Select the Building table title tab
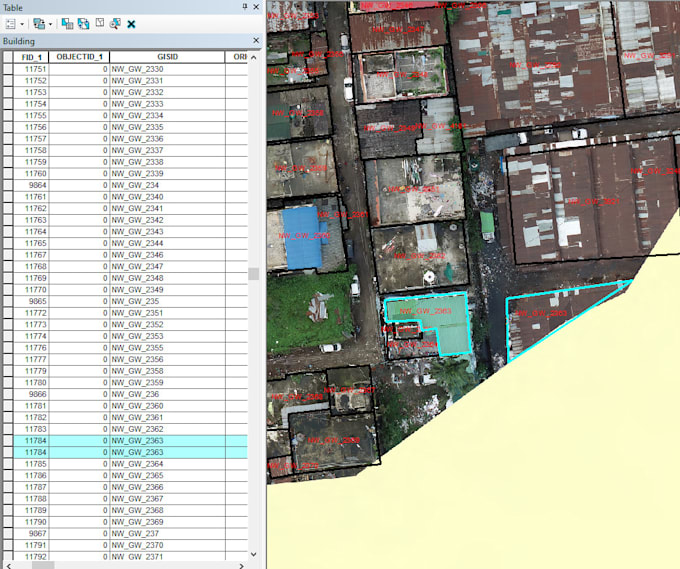Viewport: 680px width, 569px height. pos(19,41)
